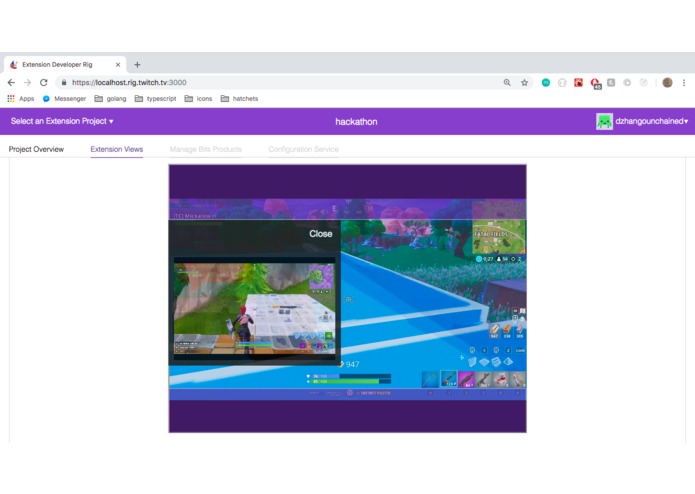
Task: Select the Extension Views tab
Action: 117,149
